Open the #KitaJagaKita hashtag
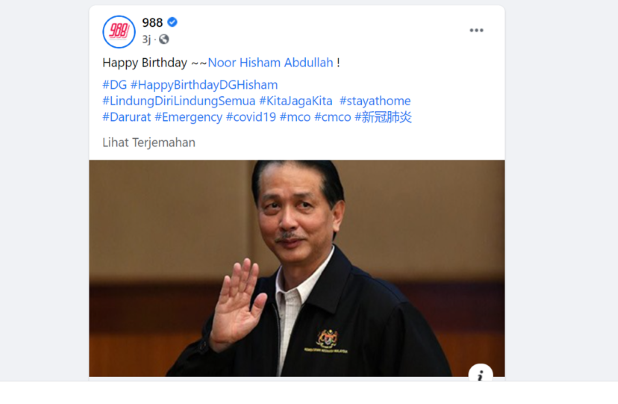 296,101
